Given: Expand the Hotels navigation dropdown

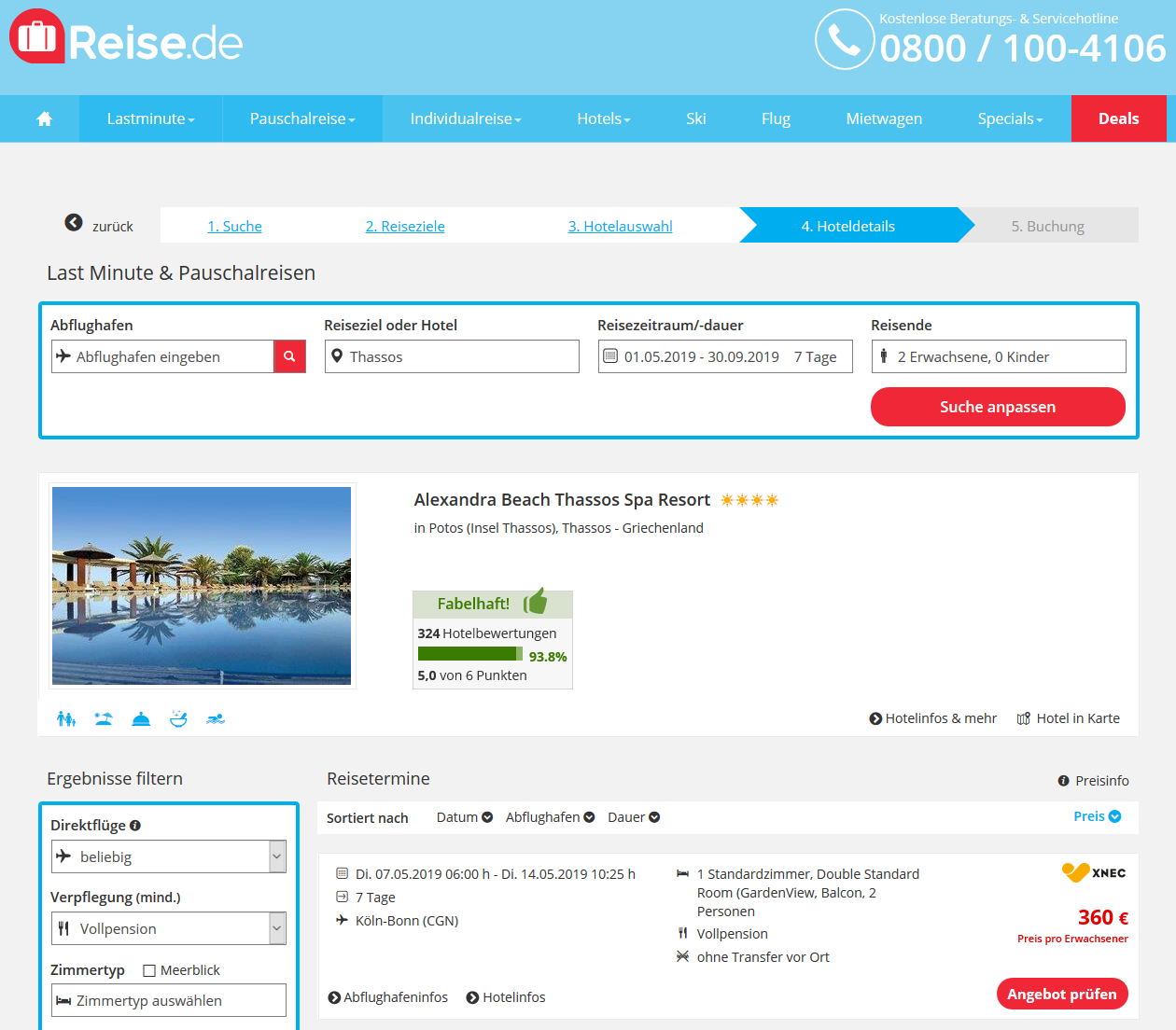Looking at the screenshot, I should 604,118.
